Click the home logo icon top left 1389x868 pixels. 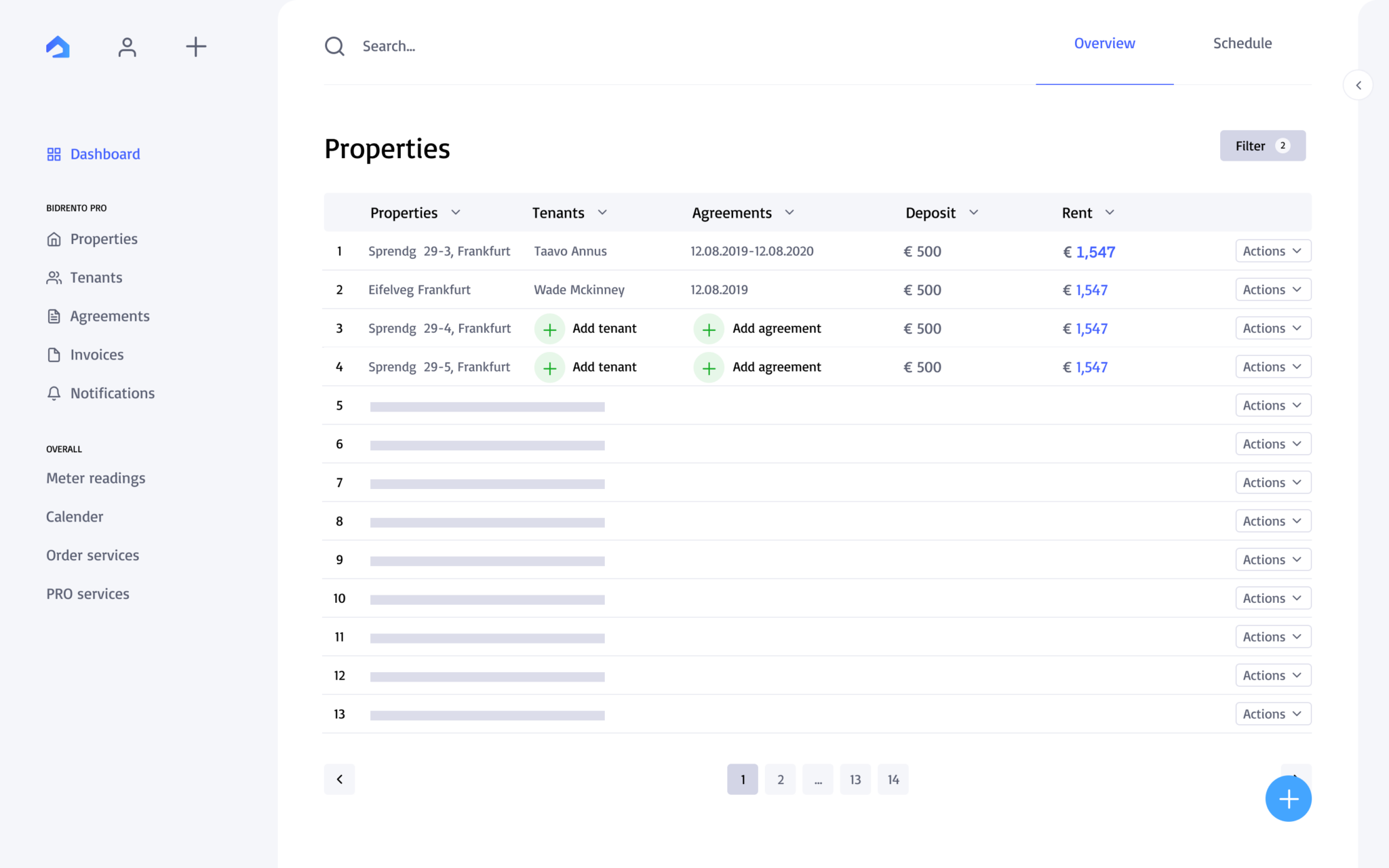[x=58, y=46]
